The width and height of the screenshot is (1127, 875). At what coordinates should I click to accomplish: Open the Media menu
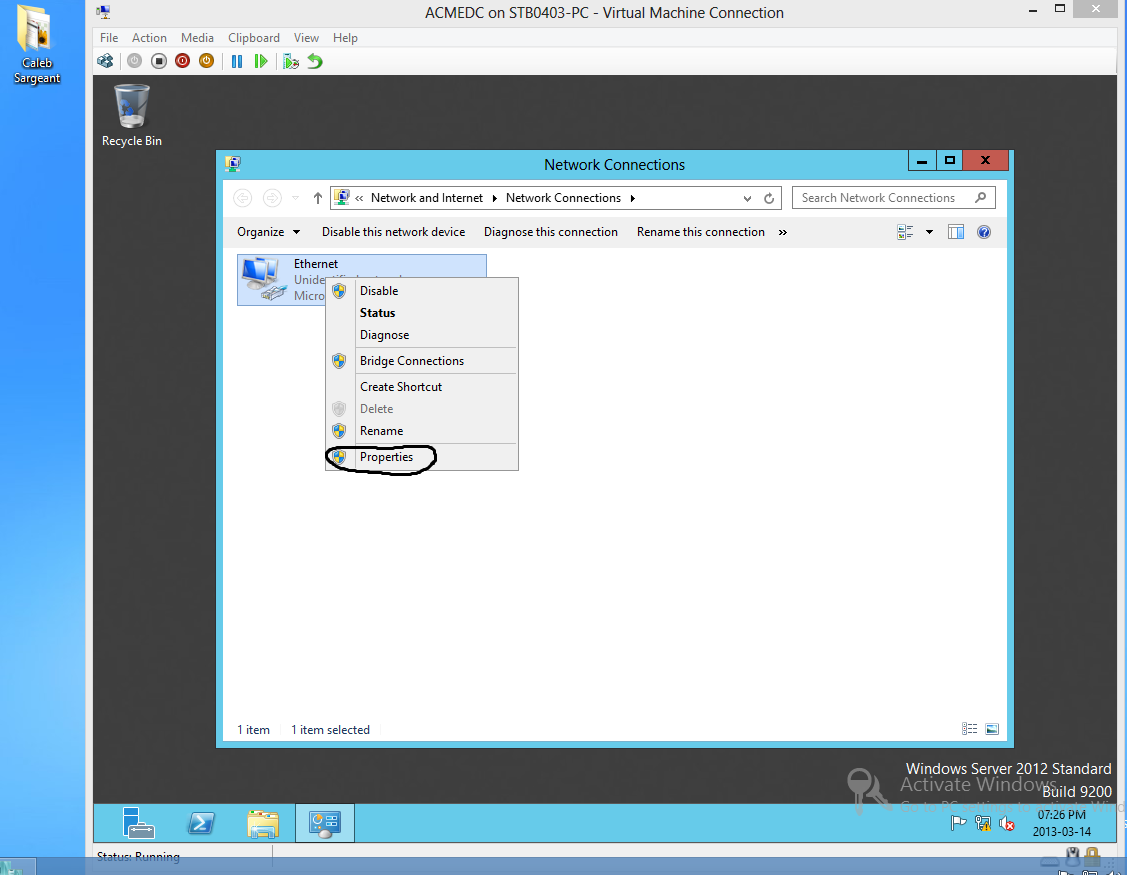point(197,37)
